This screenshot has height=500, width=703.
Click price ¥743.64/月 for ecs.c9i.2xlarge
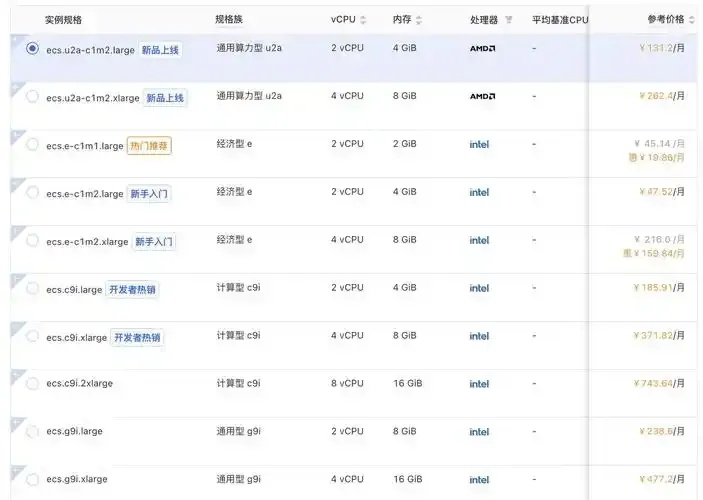coord(659,383)
